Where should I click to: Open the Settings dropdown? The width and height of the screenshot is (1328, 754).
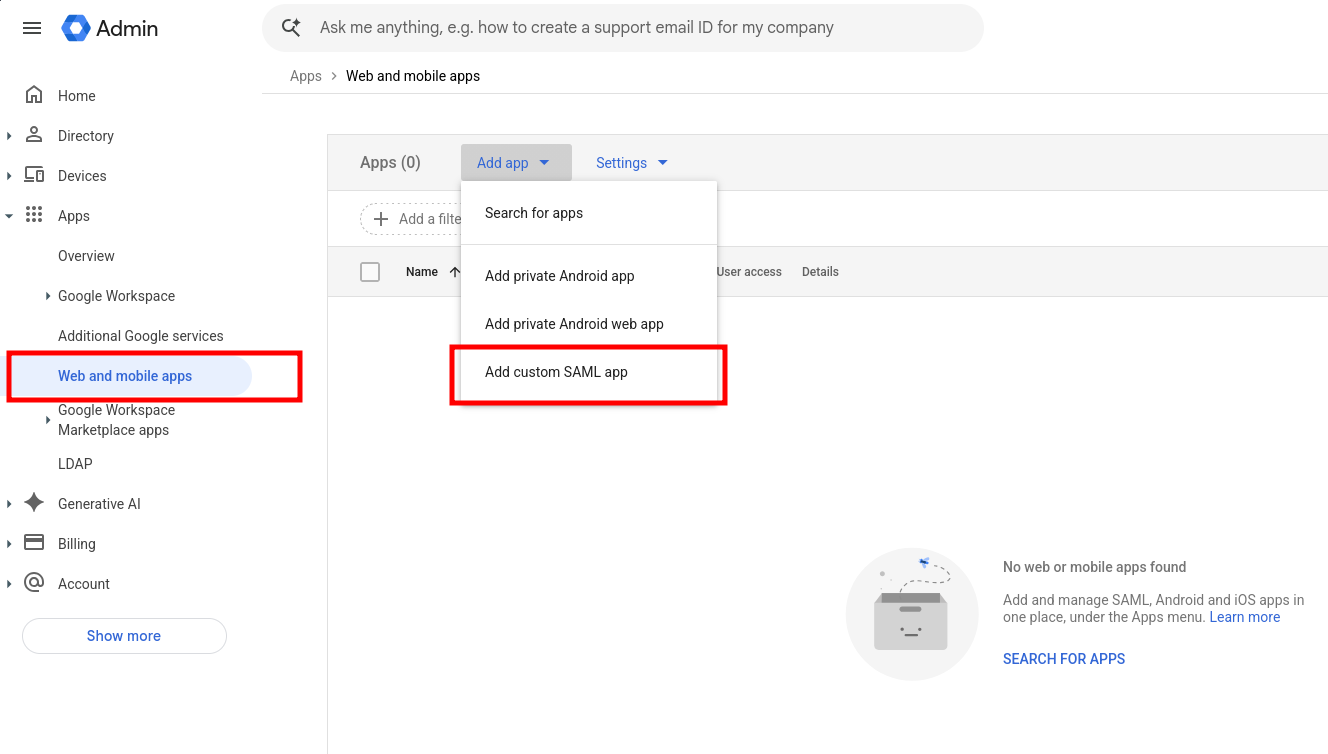pyautogui.click(x=632, y=163)
